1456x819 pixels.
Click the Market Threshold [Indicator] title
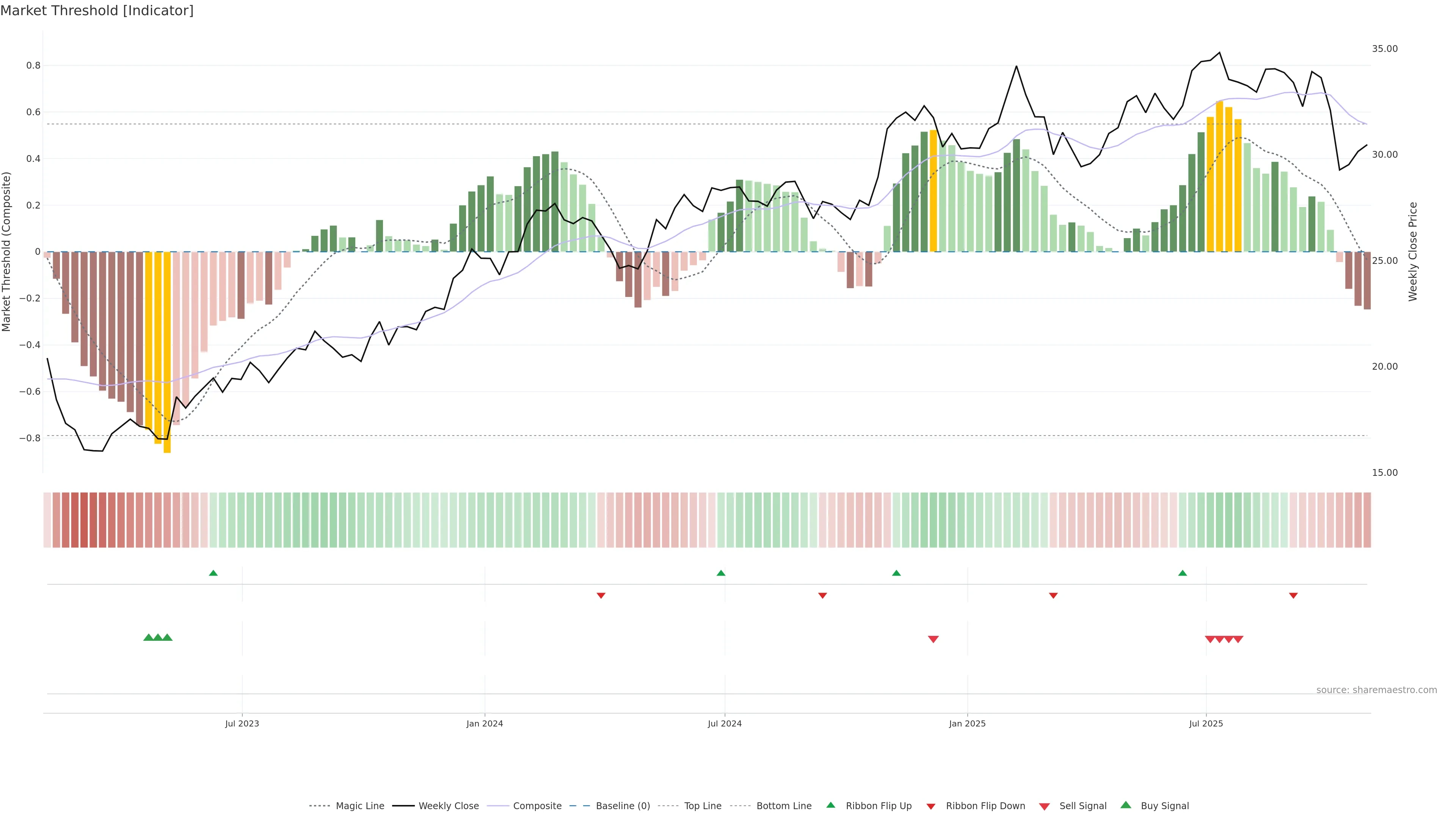97,11
